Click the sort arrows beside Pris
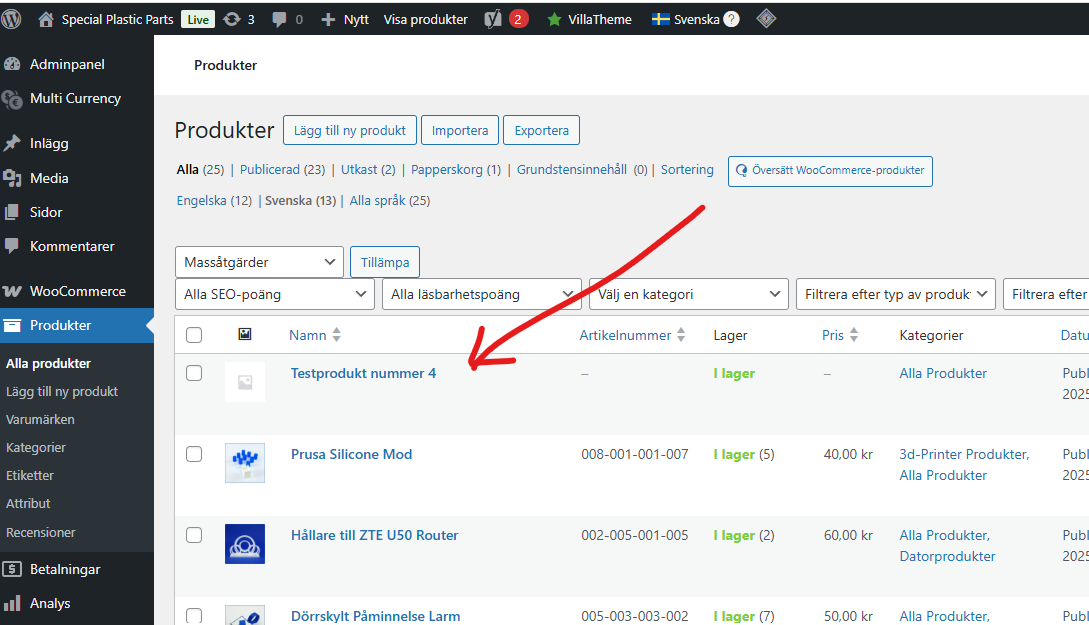 (854, 335)
